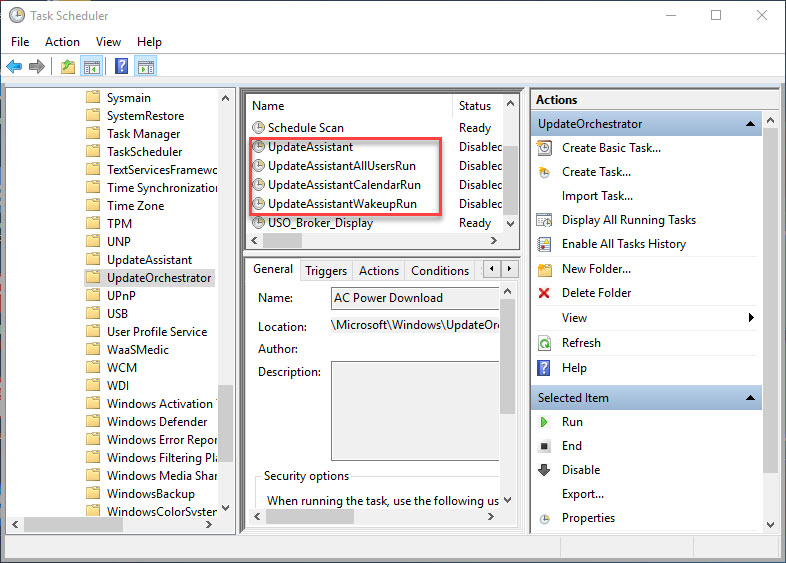Open the Action menu
This screenshot has height=563, width=786.
point(62,42)
